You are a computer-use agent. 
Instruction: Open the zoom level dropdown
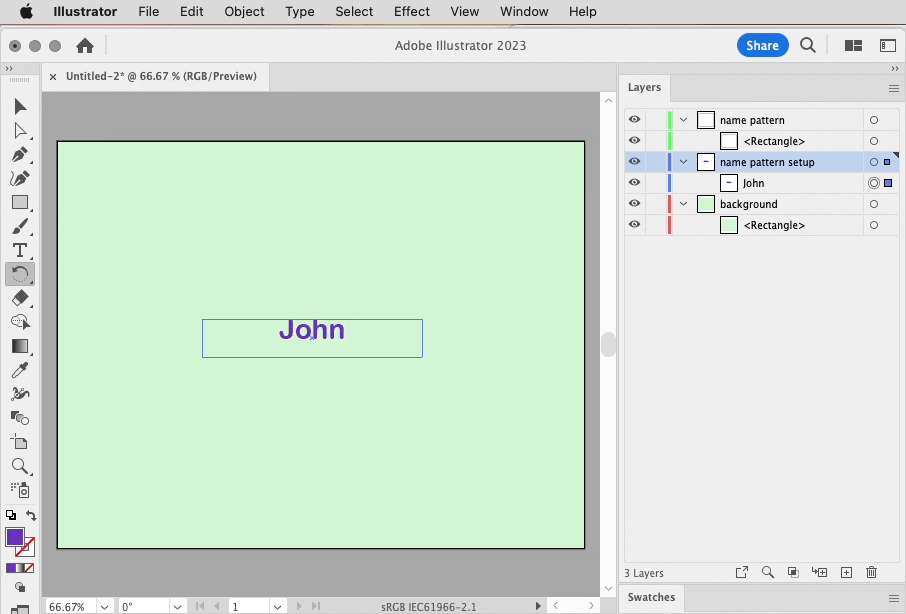pyautogui.click(x=104, y=607)
